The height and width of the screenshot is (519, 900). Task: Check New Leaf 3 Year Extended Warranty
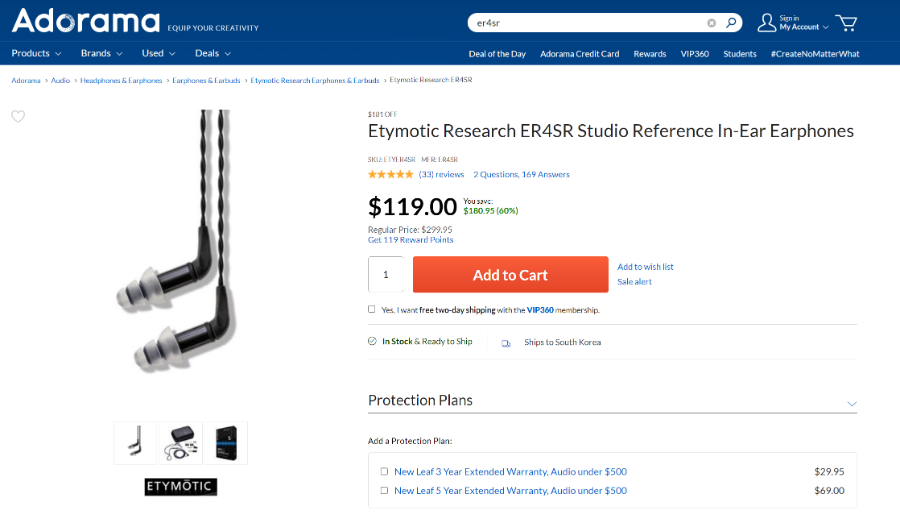click(x=384, y=471)
